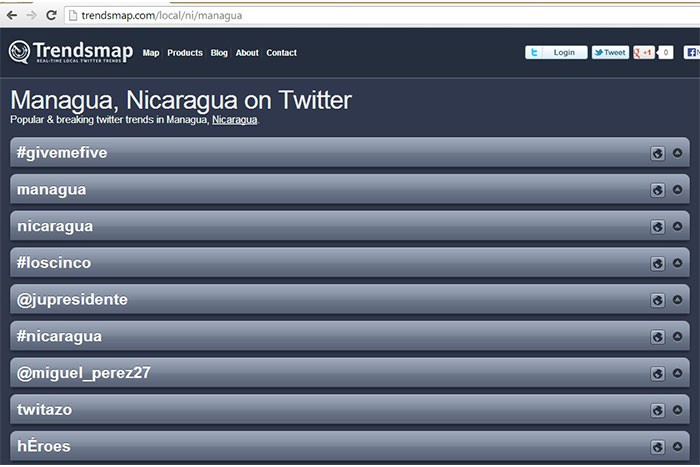Click the Tweet share button

point(610,53)
